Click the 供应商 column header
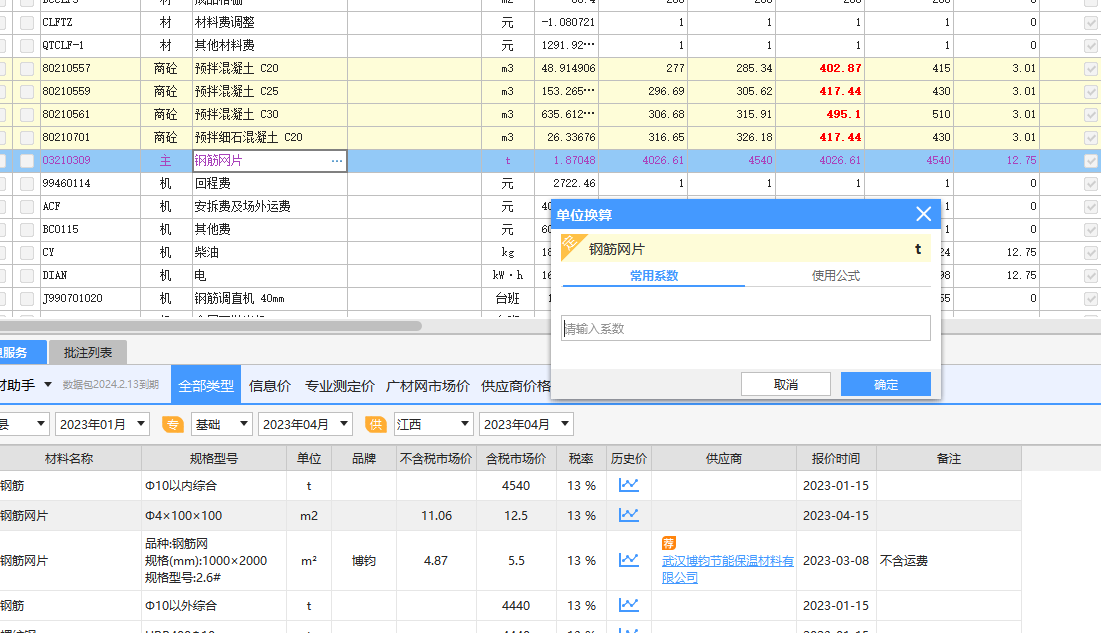The height and width of the screenshot is (633, 1101). coord(724,458)
